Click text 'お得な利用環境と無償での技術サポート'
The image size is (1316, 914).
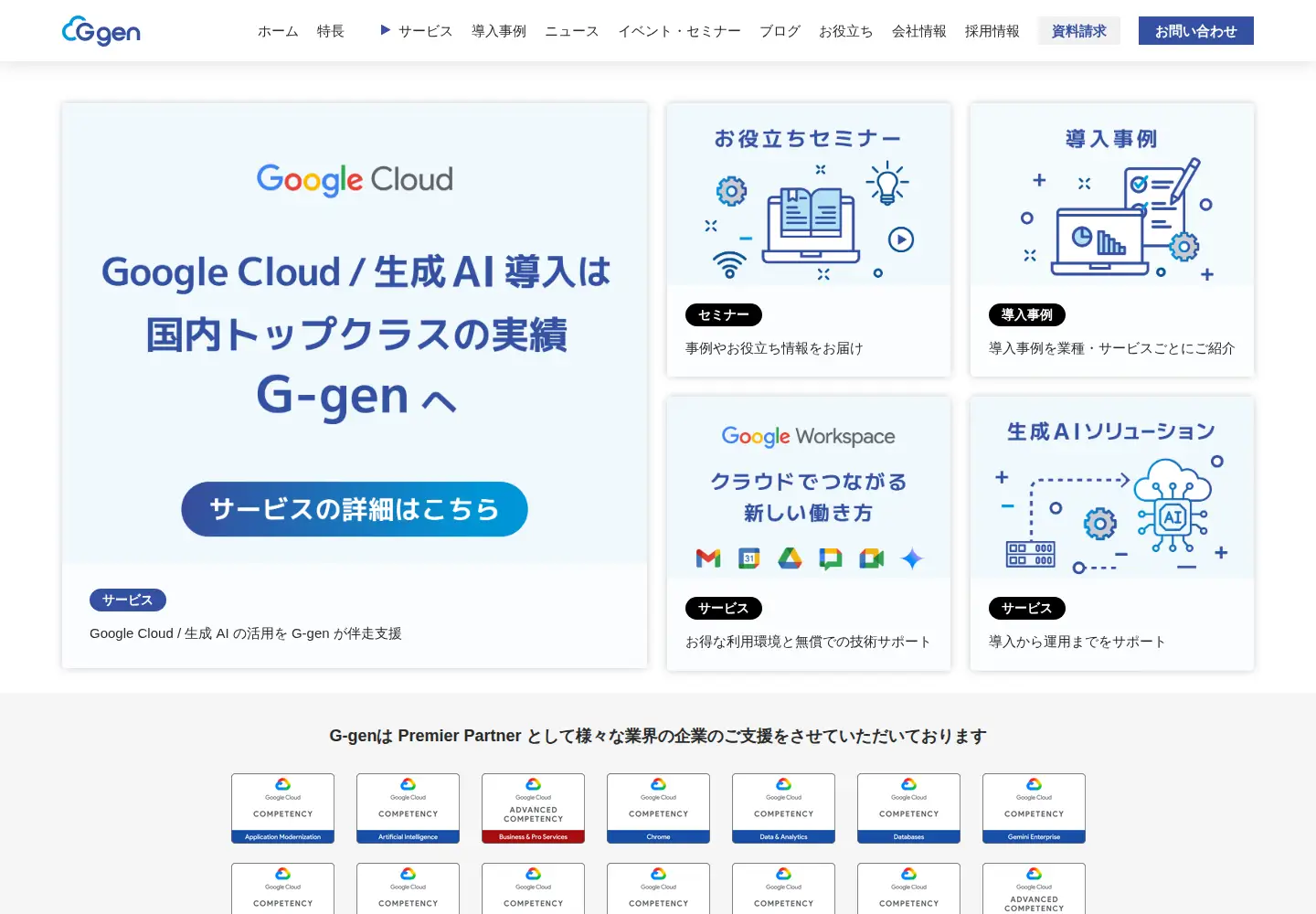tap(808, 642)
